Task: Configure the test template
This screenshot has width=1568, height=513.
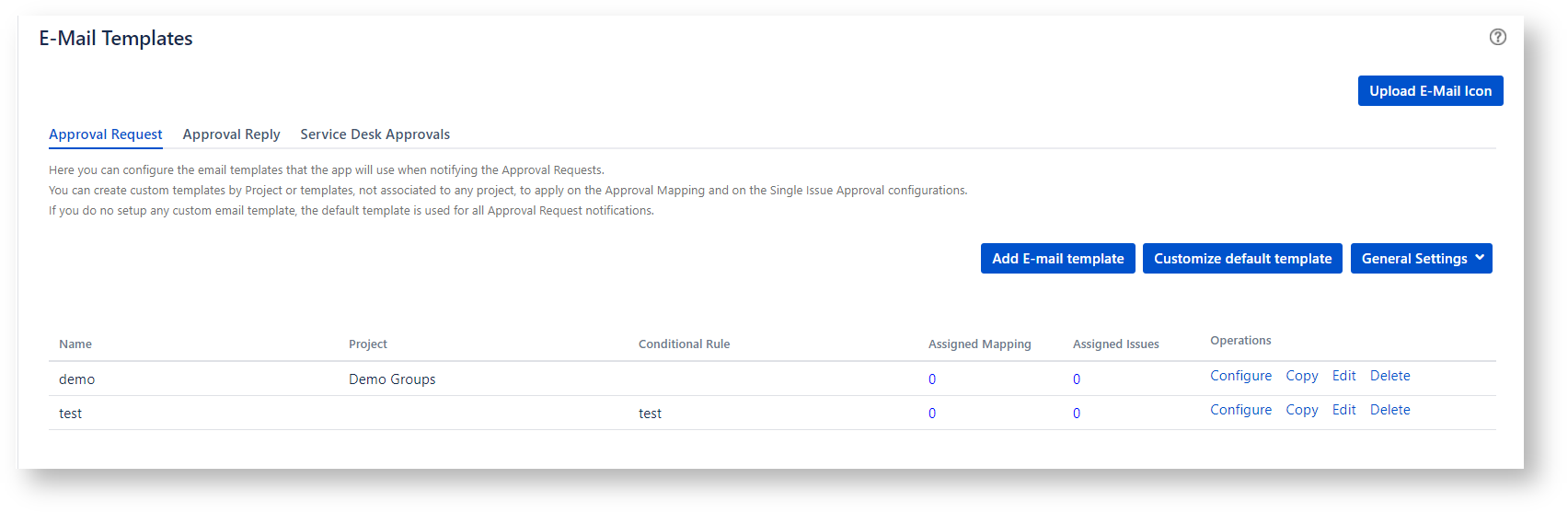Action: [1240, 410]
